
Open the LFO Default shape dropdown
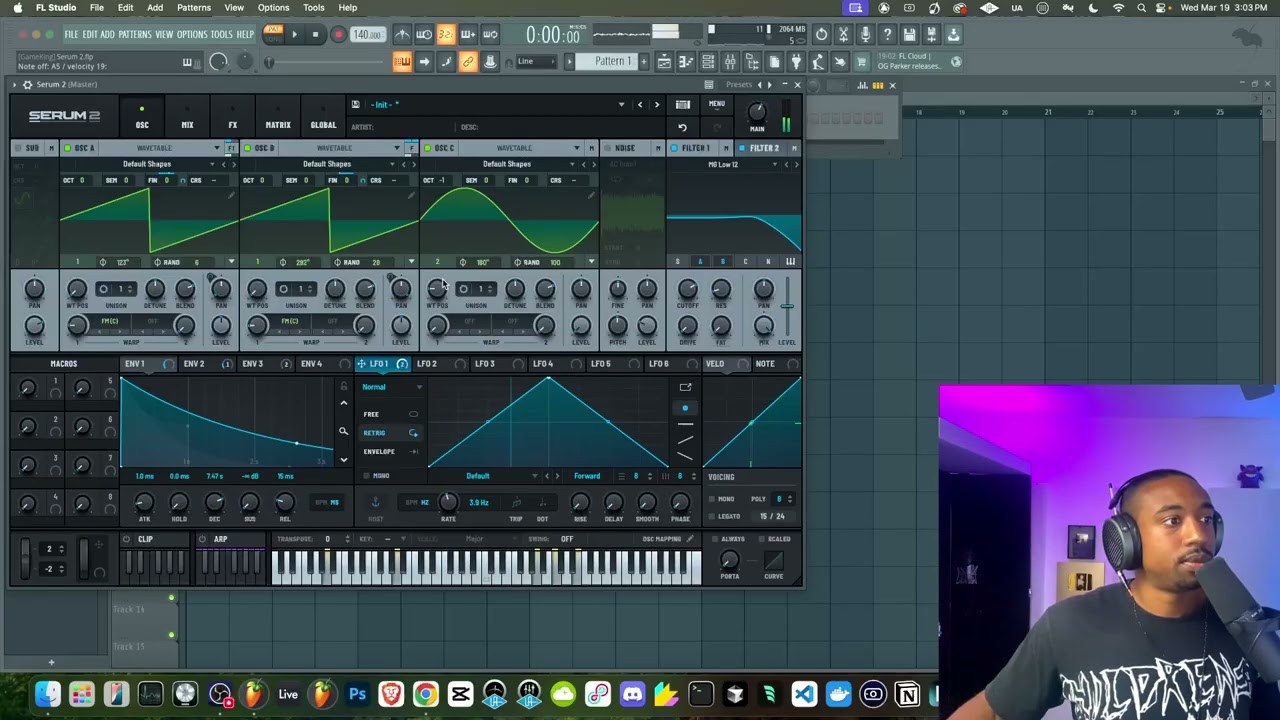(485, 476)
